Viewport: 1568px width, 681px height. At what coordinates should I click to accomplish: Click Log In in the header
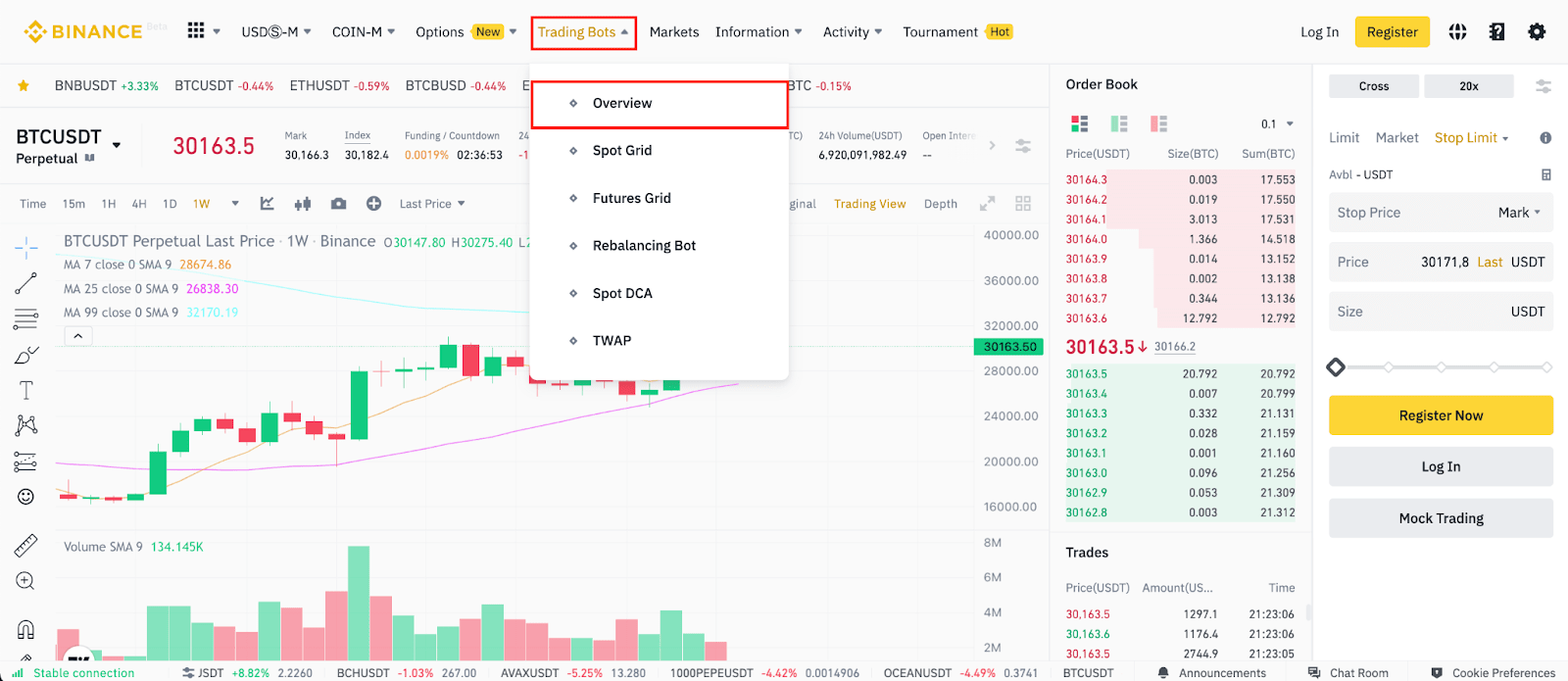1319,32
